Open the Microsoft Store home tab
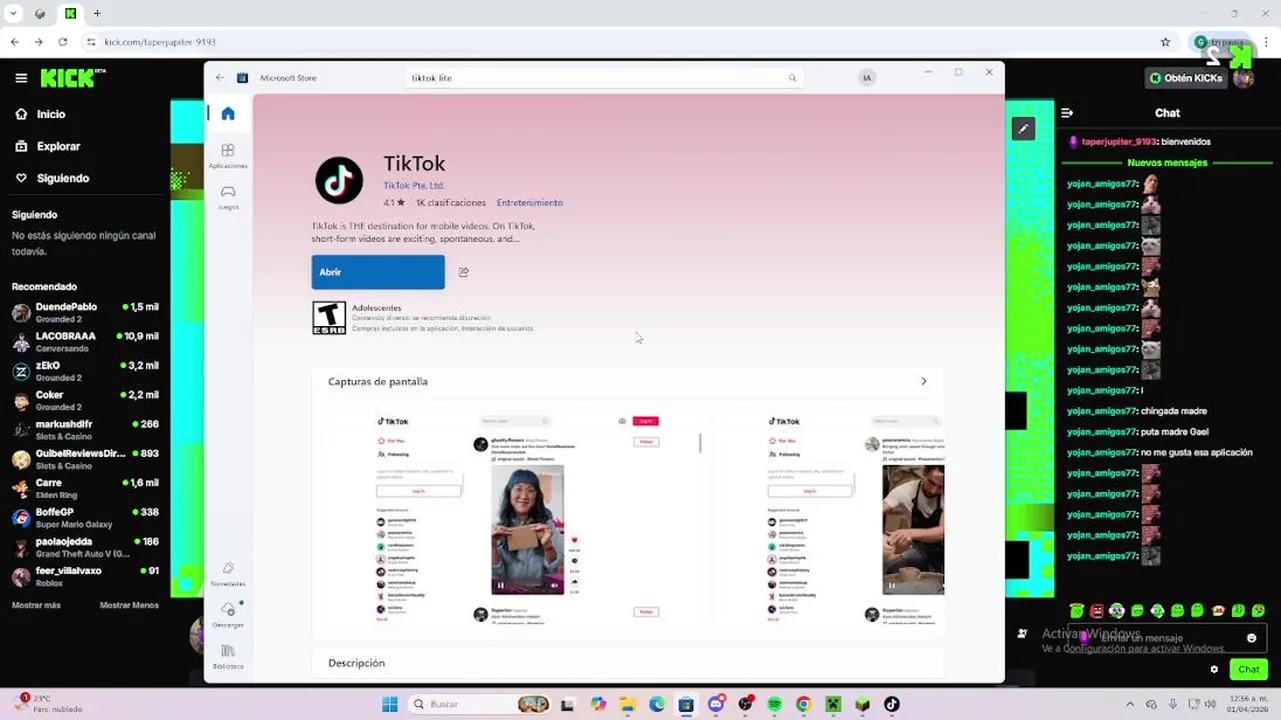This screenshot has height=720, width=1281. pyautogui.click(x=228, y=113)
